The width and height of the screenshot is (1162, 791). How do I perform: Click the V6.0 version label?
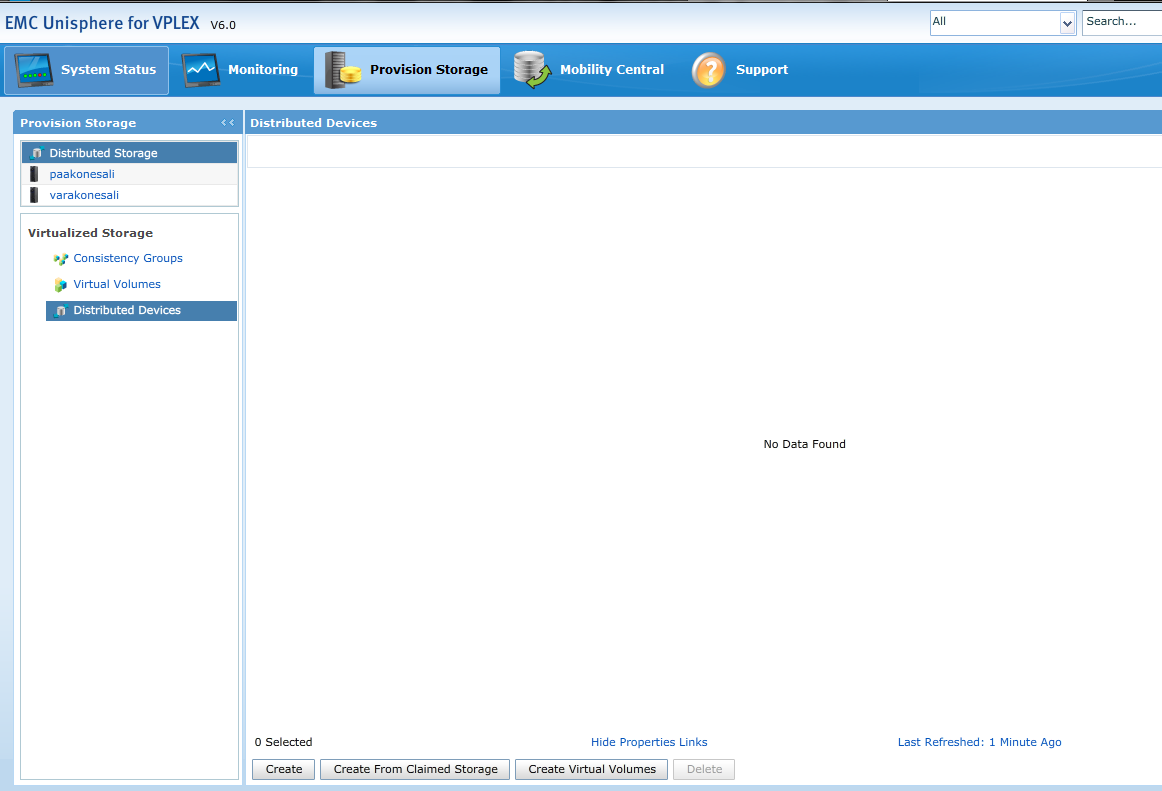coord(223,25)
